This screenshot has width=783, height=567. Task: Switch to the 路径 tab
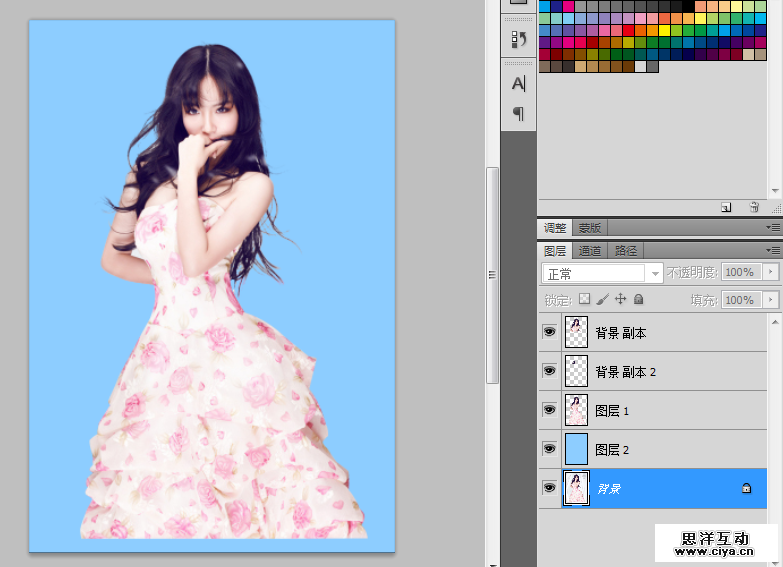tap(626, 251)
